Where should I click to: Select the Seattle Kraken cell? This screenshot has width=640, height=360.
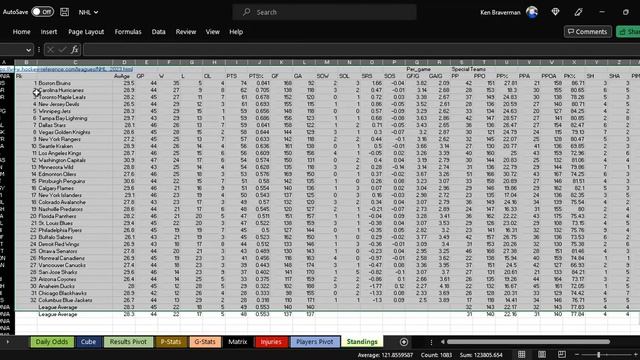point(75,146)
